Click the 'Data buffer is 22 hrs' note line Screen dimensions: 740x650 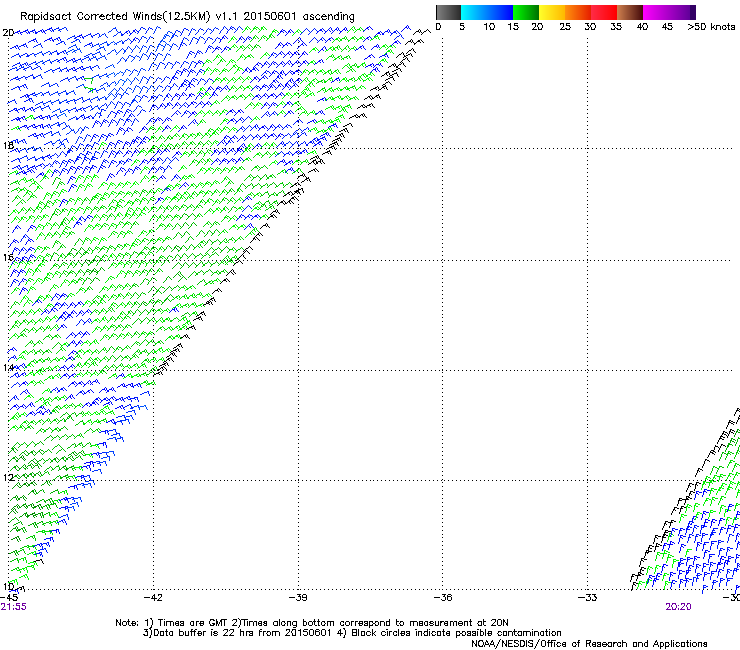point(352,633)
